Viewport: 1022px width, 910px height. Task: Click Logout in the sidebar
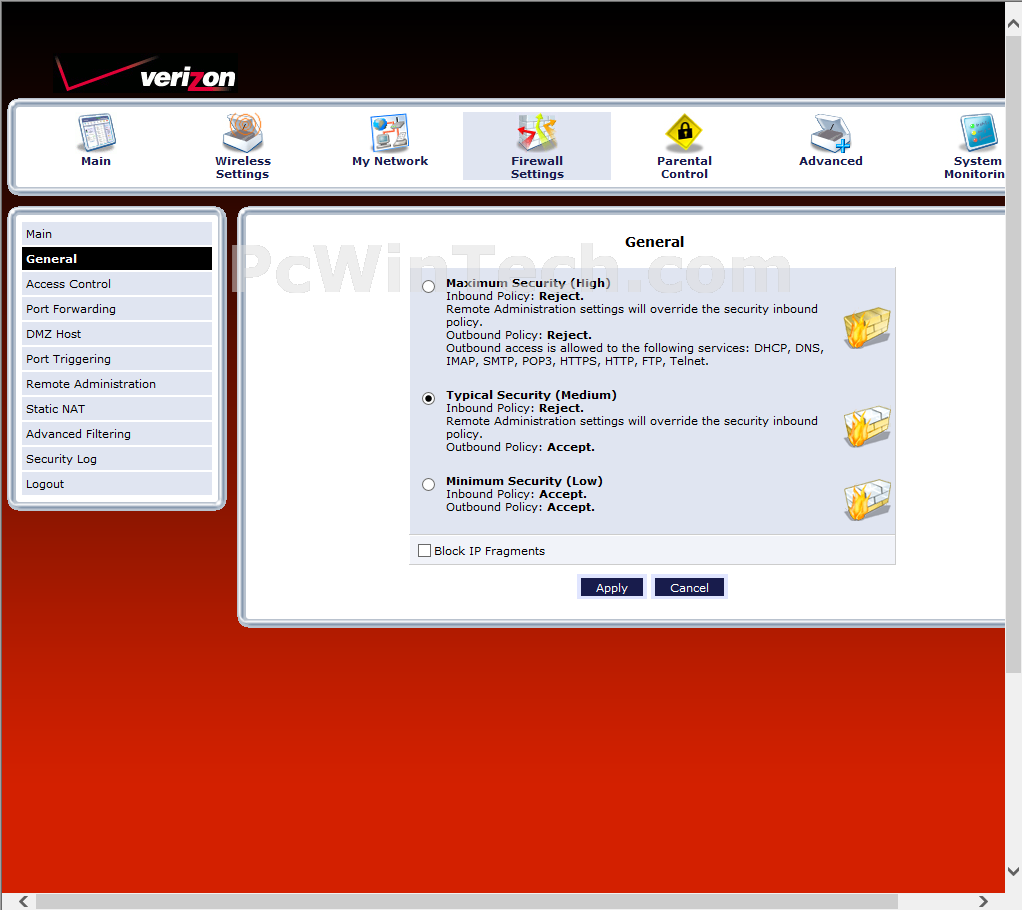tap(117, 484)
